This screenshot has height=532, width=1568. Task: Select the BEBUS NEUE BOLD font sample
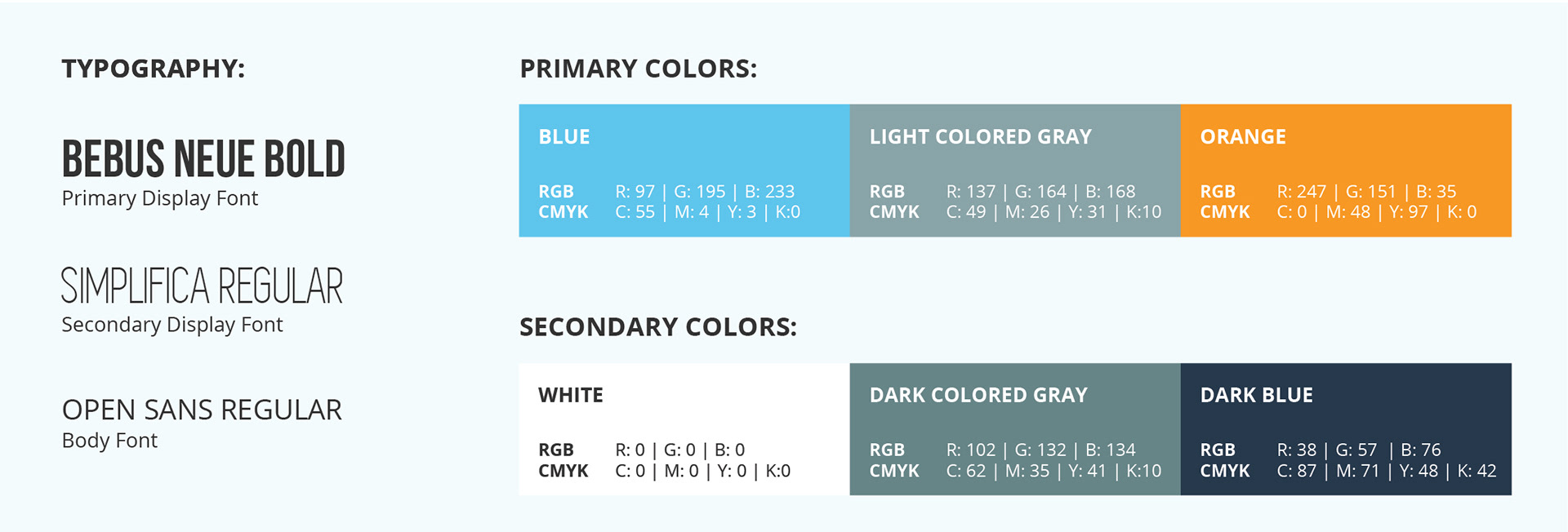pos(203,158)
